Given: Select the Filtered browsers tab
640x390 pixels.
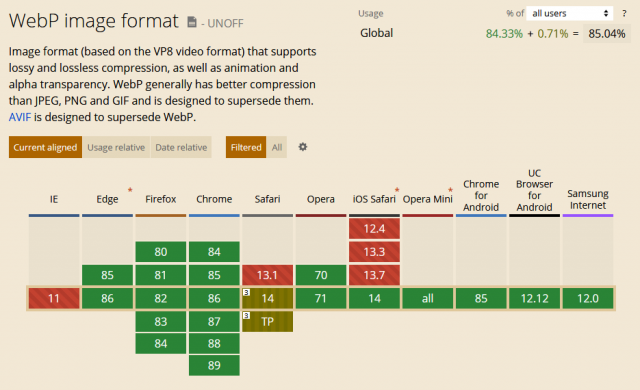Looking at the screenshot, I should pyautogui.click(x=246, y=147).
